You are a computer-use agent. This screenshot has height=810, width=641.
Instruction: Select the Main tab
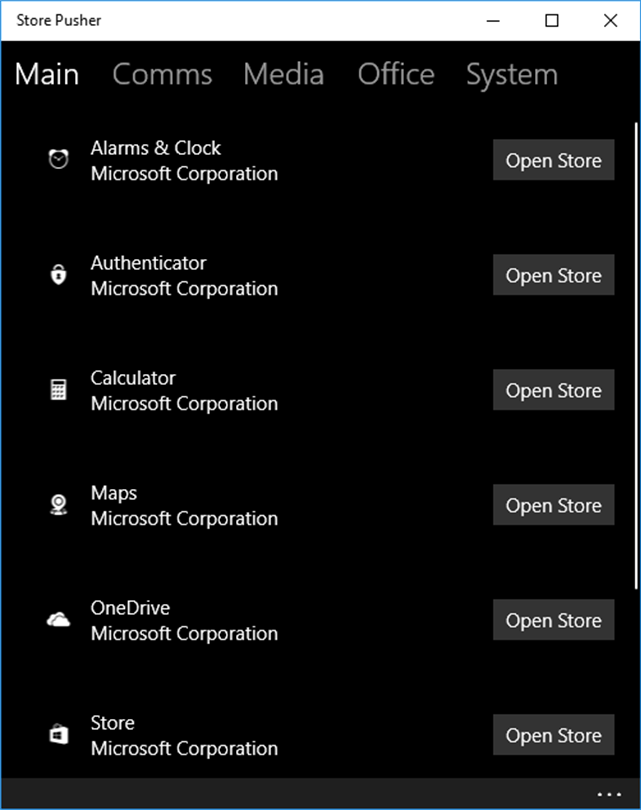[47, 75]
